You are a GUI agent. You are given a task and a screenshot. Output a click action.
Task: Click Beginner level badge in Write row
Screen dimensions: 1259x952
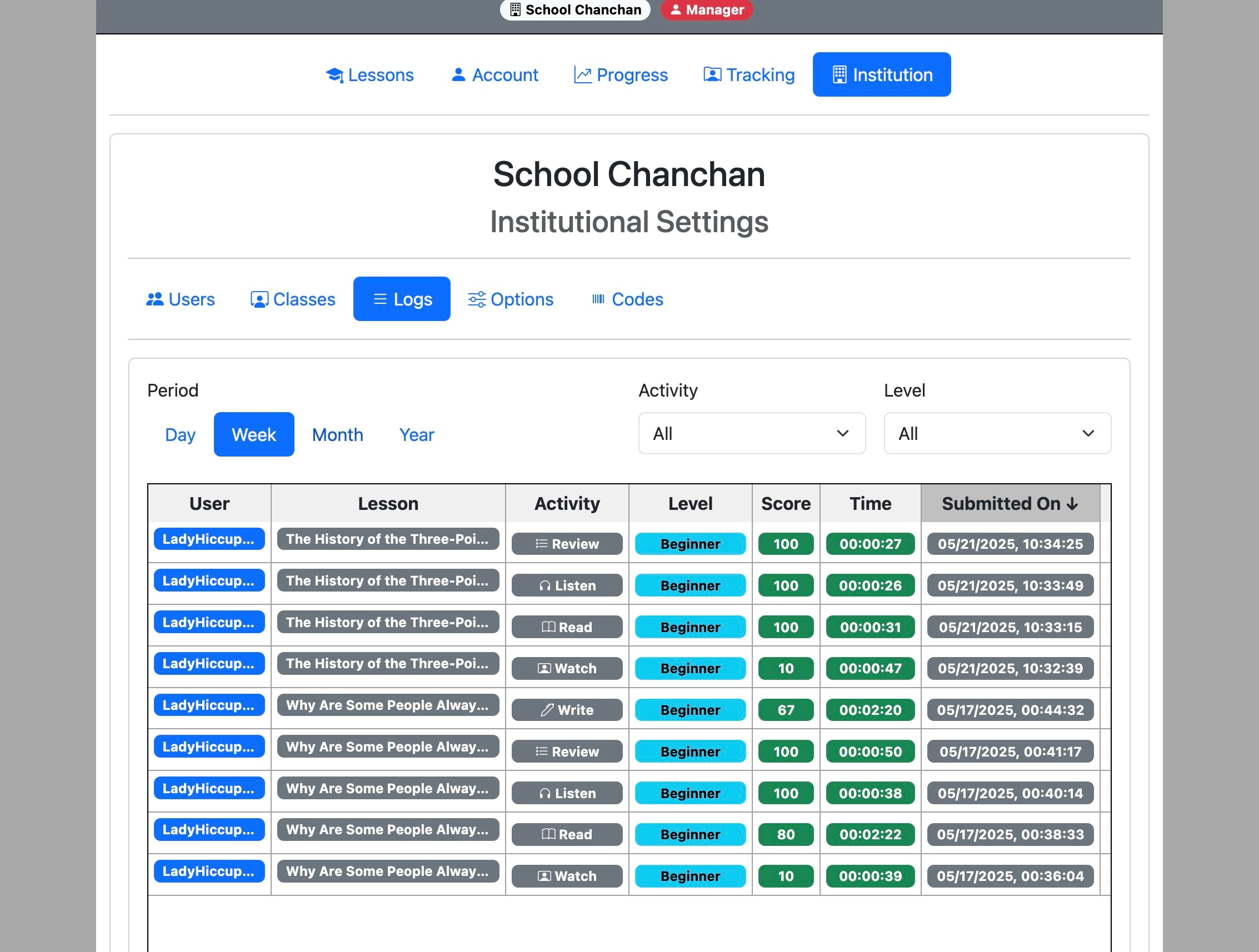691,710
